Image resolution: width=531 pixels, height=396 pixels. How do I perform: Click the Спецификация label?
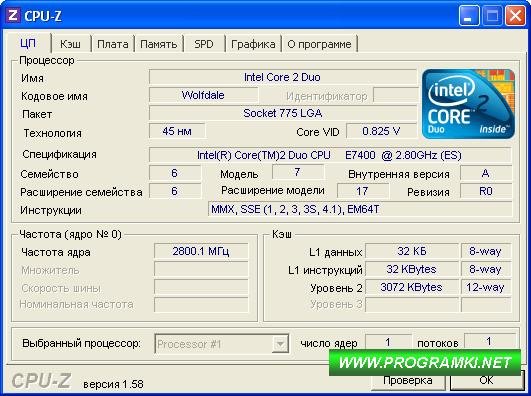[60, 154]
